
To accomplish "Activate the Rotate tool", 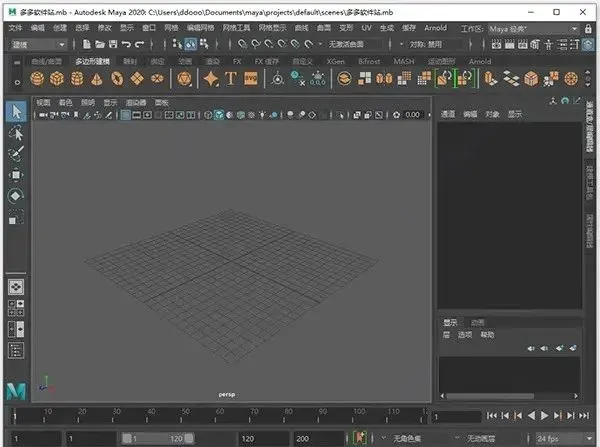I will click(x=15, y=196).
